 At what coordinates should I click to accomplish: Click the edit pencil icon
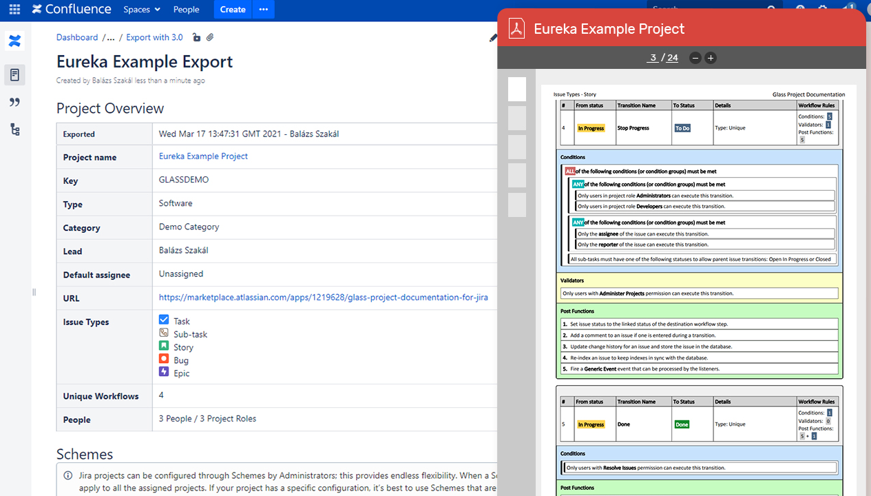493,38
